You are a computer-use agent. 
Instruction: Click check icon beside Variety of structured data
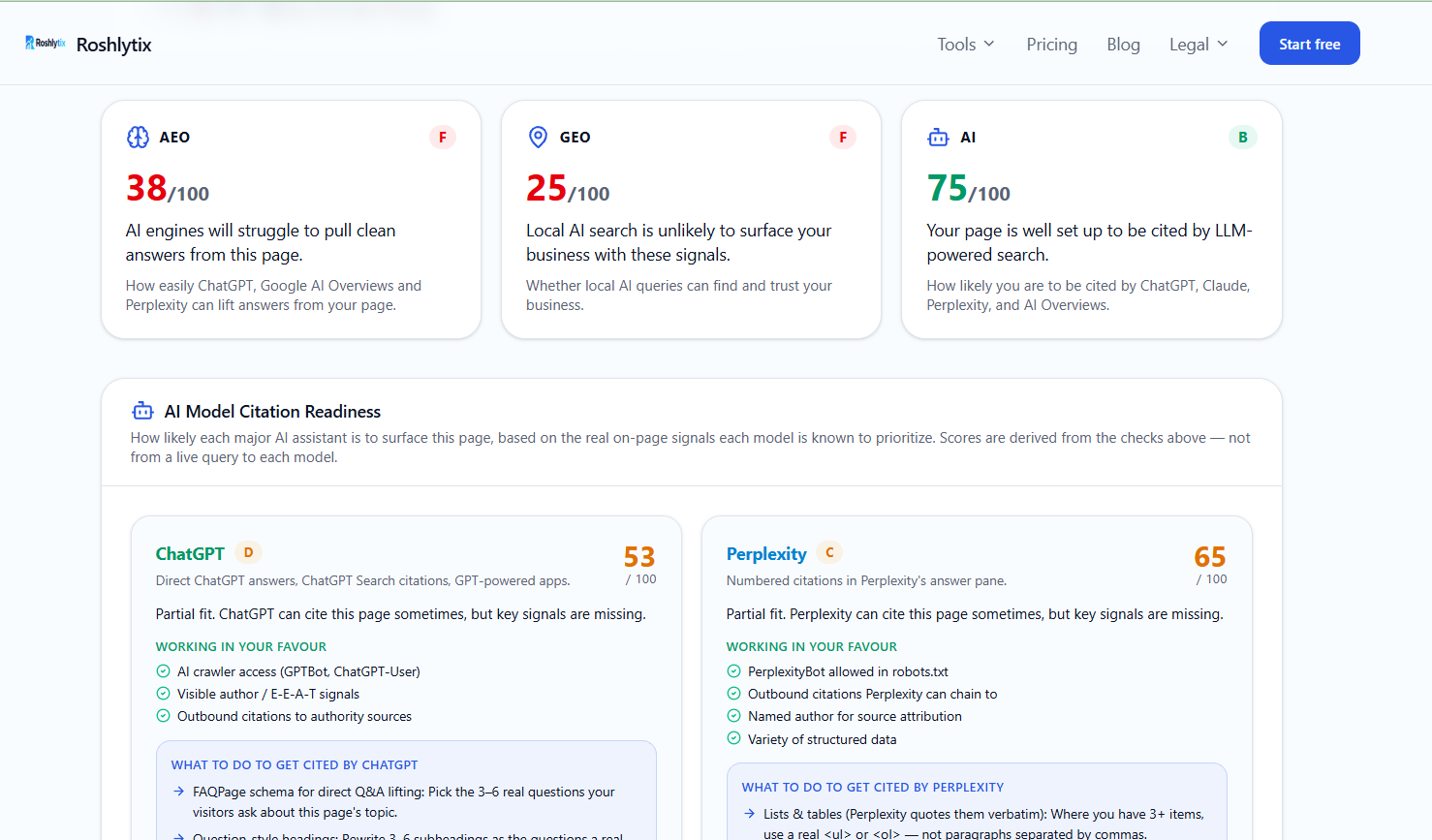tap(733, 739)
